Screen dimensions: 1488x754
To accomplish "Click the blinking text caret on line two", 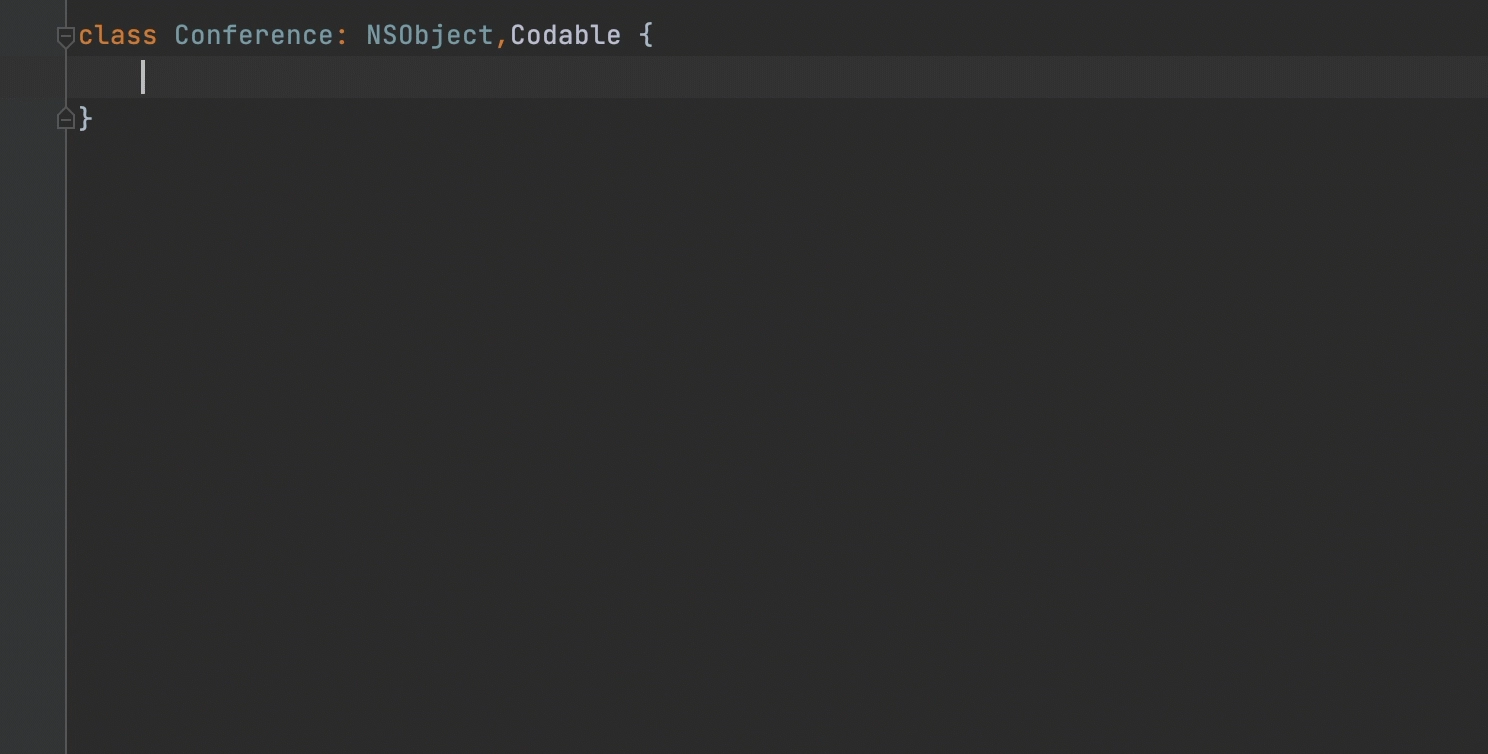I will [x=143, y=77].
